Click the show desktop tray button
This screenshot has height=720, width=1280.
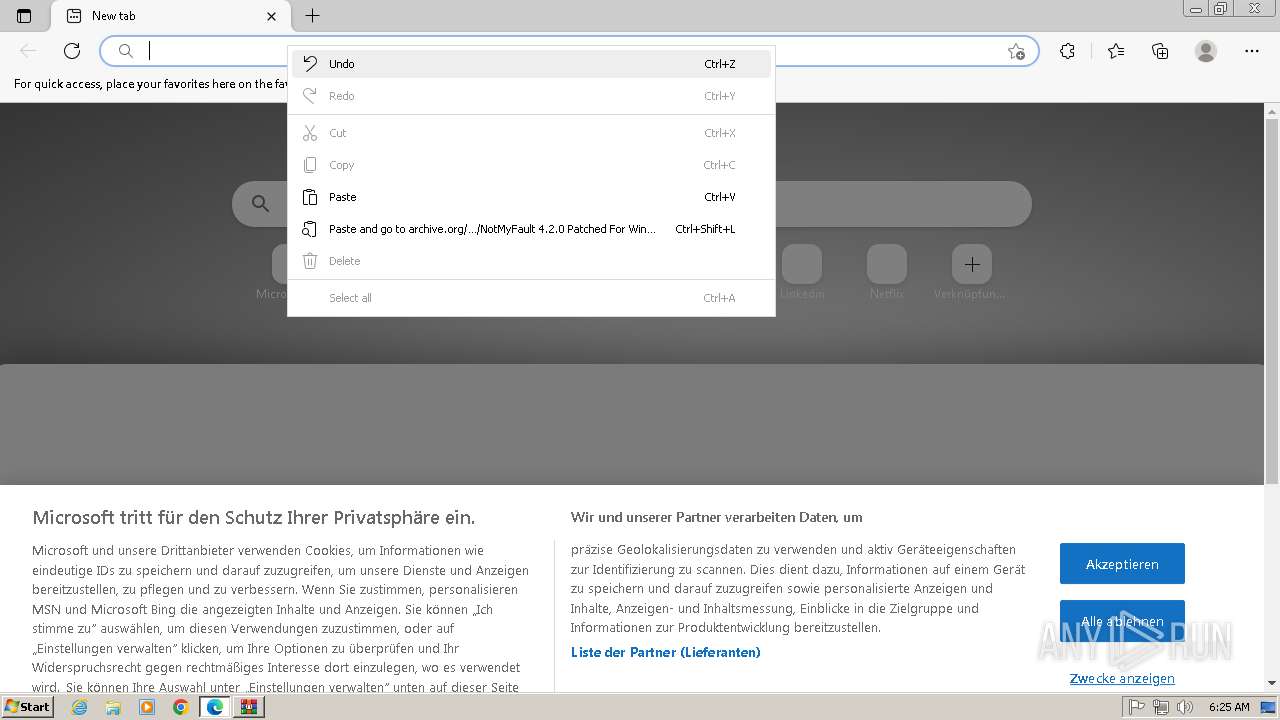point(1269,707)
